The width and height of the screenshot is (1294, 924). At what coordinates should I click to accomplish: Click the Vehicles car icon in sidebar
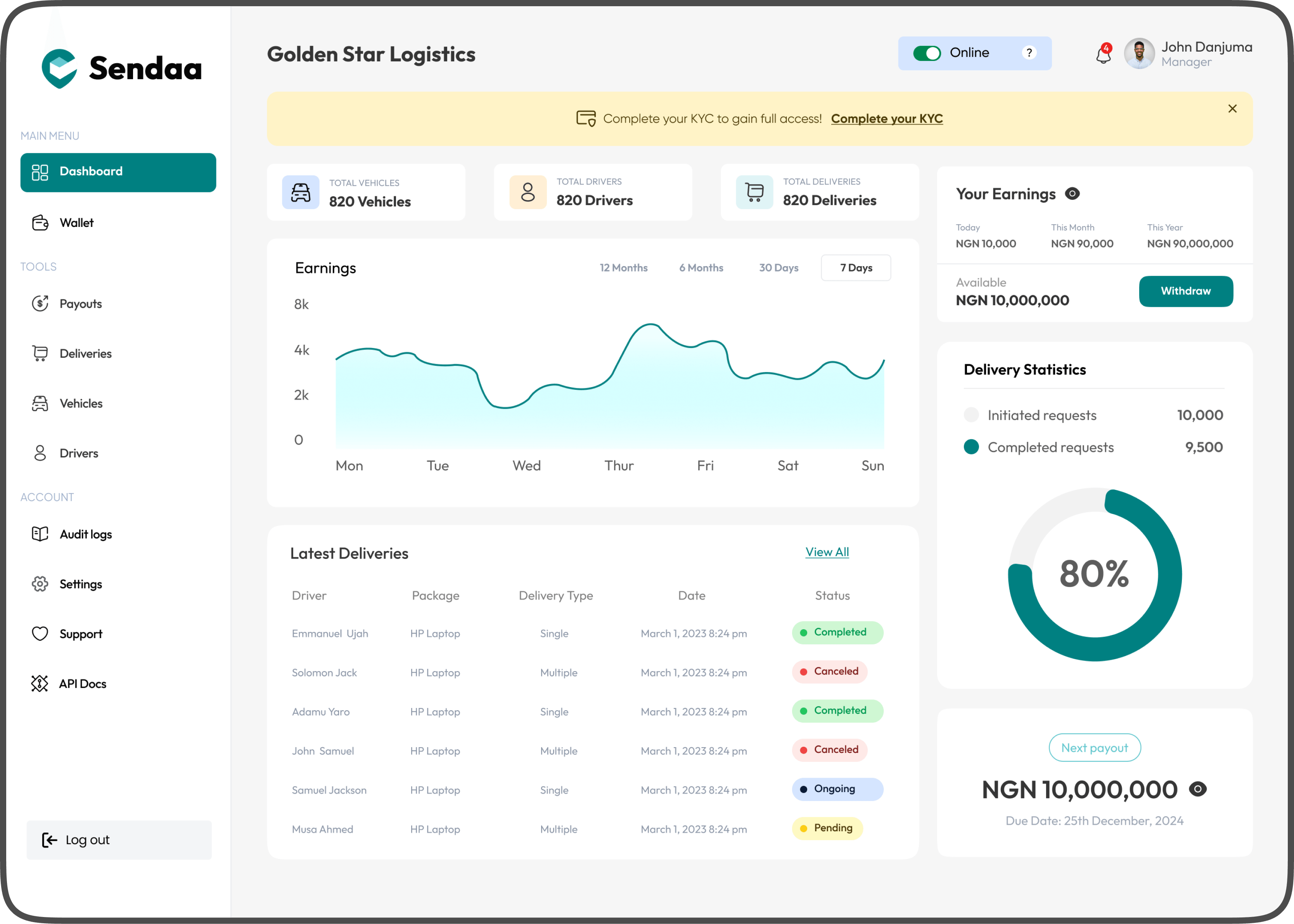pyautogui.click(x=40, y=403)
